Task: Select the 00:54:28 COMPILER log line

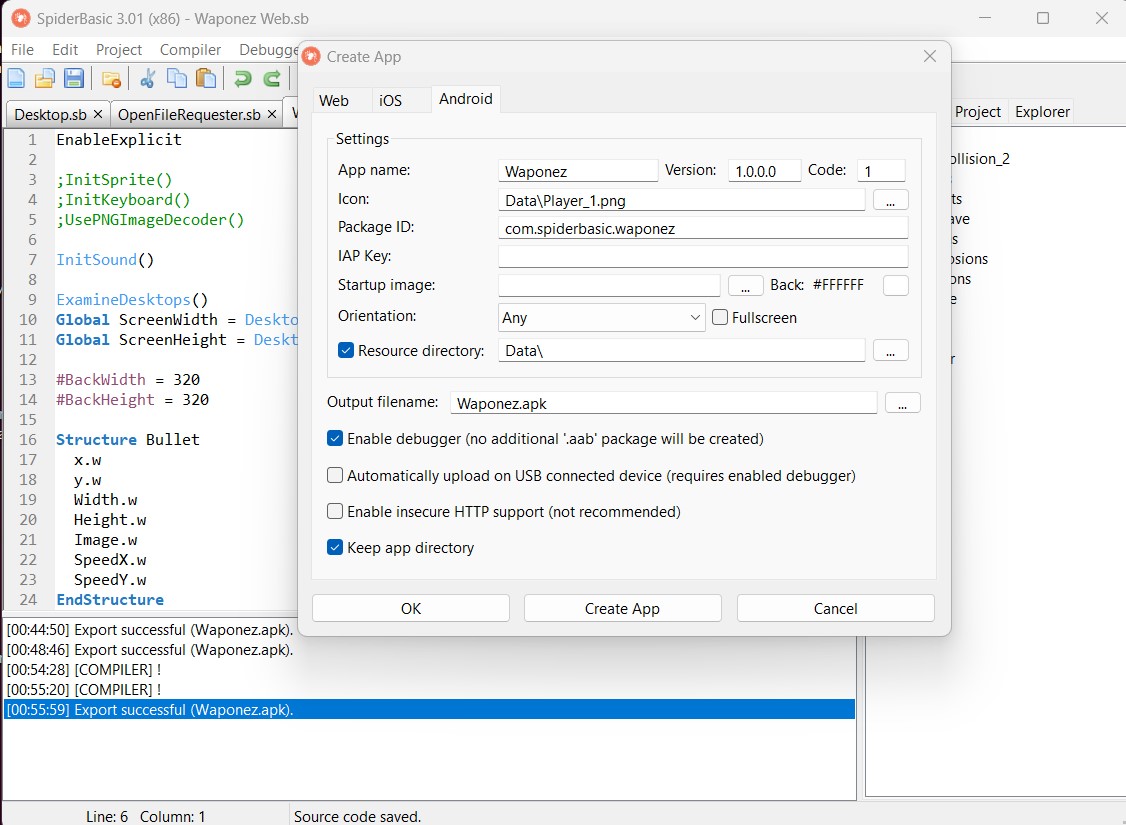Action: tap(429, 670)
